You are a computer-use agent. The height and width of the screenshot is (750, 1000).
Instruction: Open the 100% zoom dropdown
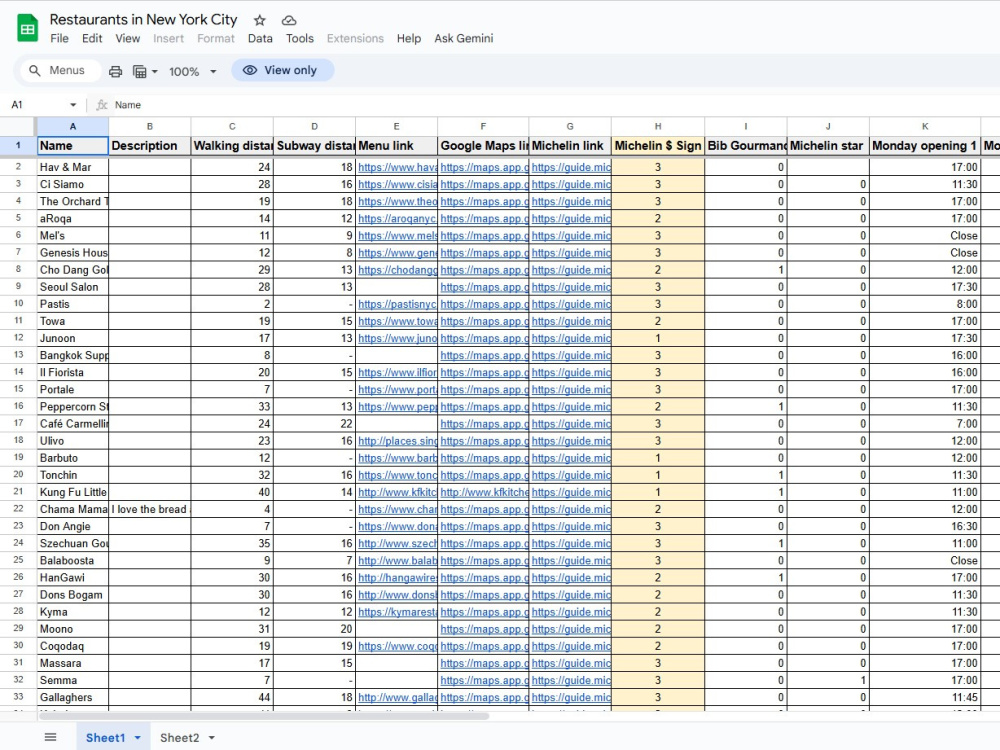click(x=193, y=71)
